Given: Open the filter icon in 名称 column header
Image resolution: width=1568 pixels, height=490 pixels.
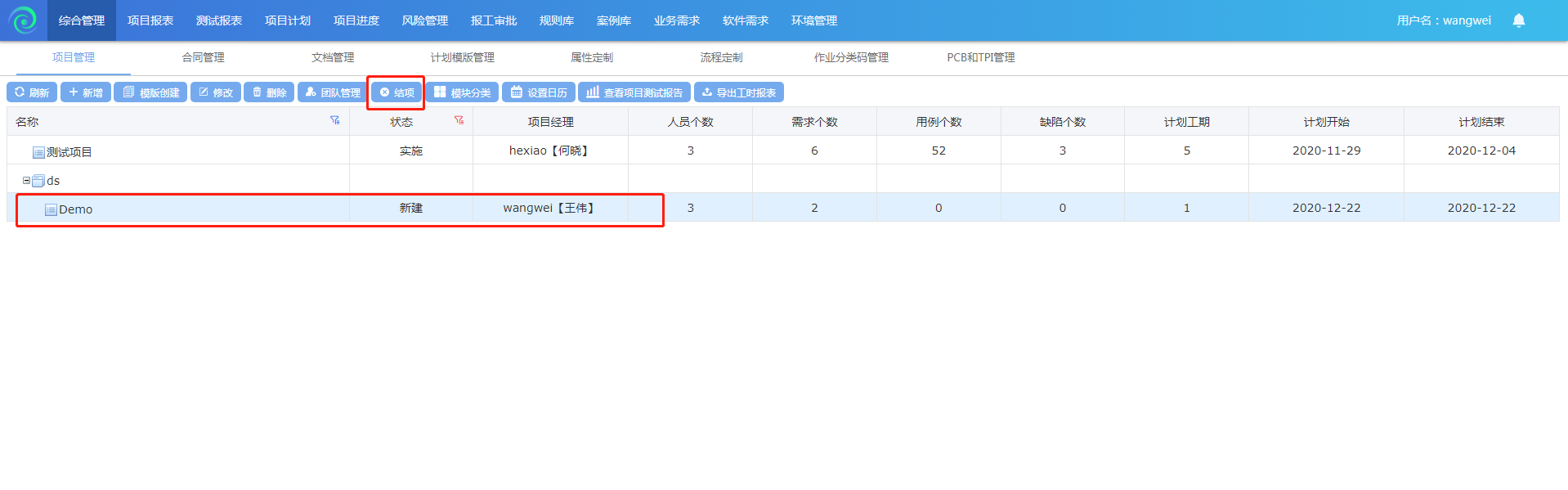Looking at the screenshot, I should [x=334, y=120].
